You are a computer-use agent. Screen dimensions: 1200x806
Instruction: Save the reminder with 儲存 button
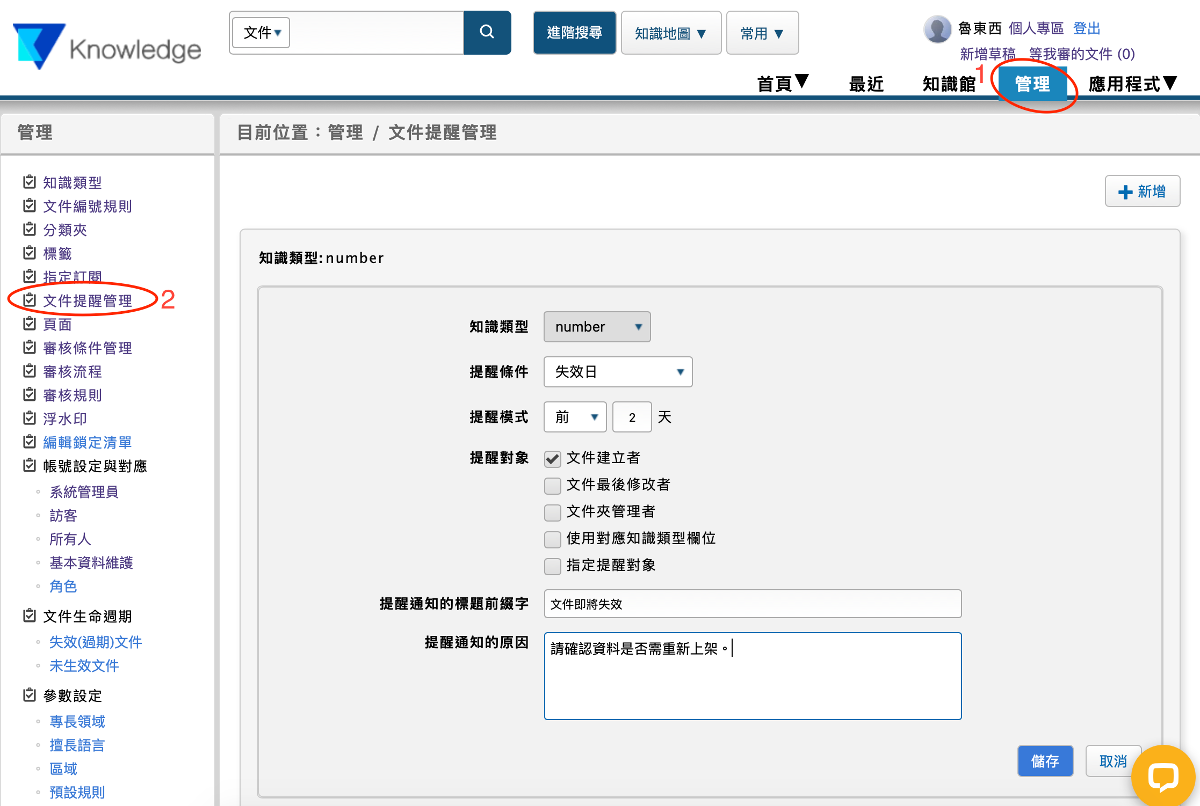click(1045, 761)
